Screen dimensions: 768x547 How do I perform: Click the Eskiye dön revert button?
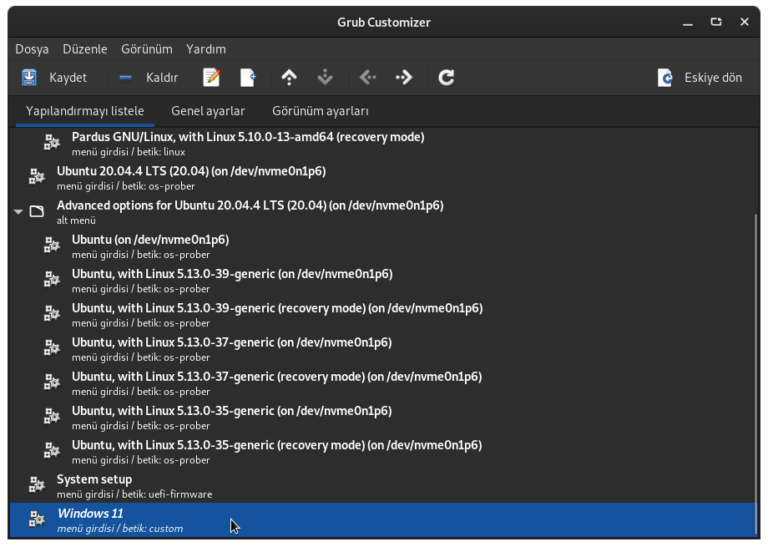[700, 77]
